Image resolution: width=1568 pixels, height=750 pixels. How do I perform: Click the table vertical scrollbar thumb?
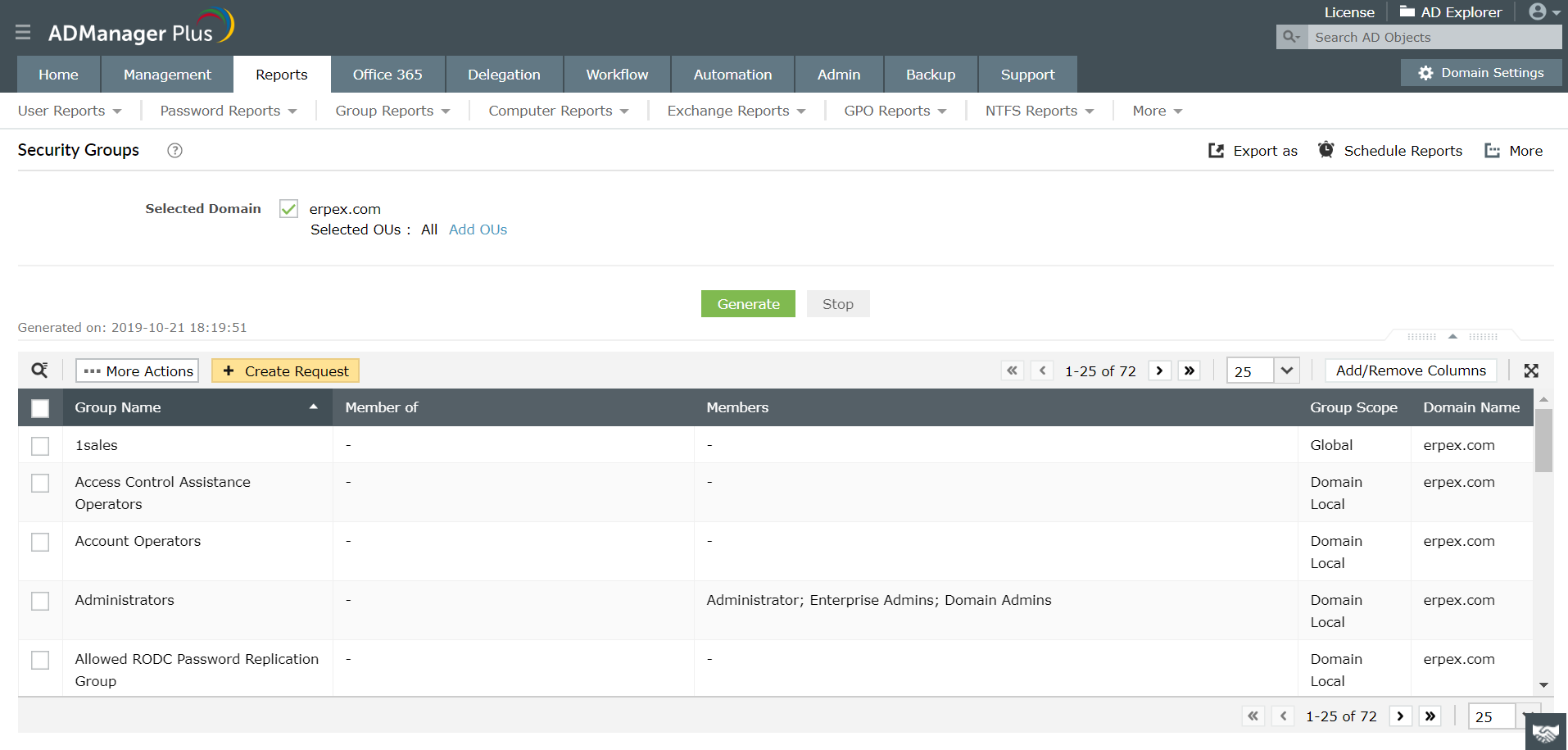coord(1543,440)
